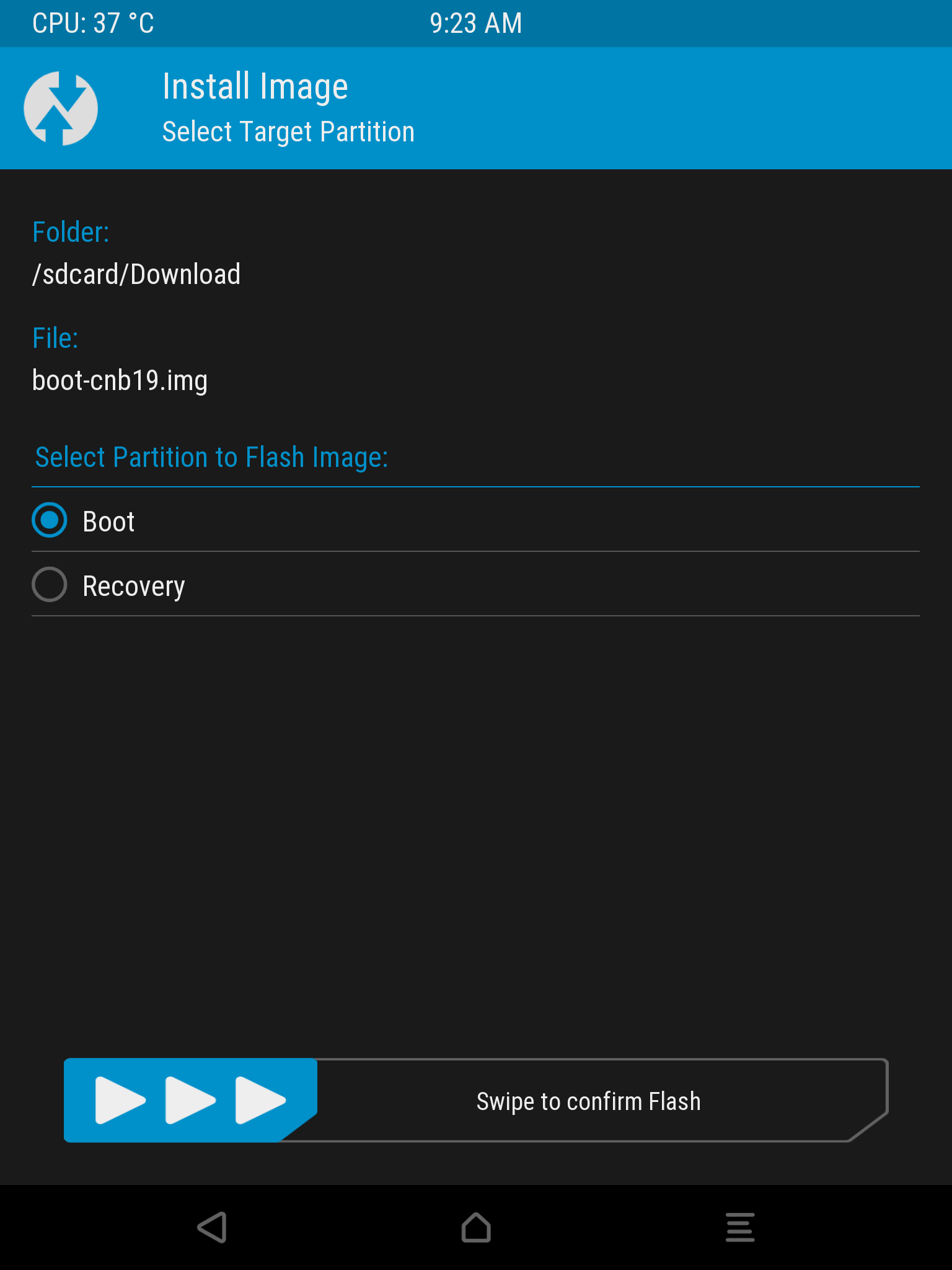Select the Boot partition radio button
The image size is (952, 1270).
[x=50, y=520]
